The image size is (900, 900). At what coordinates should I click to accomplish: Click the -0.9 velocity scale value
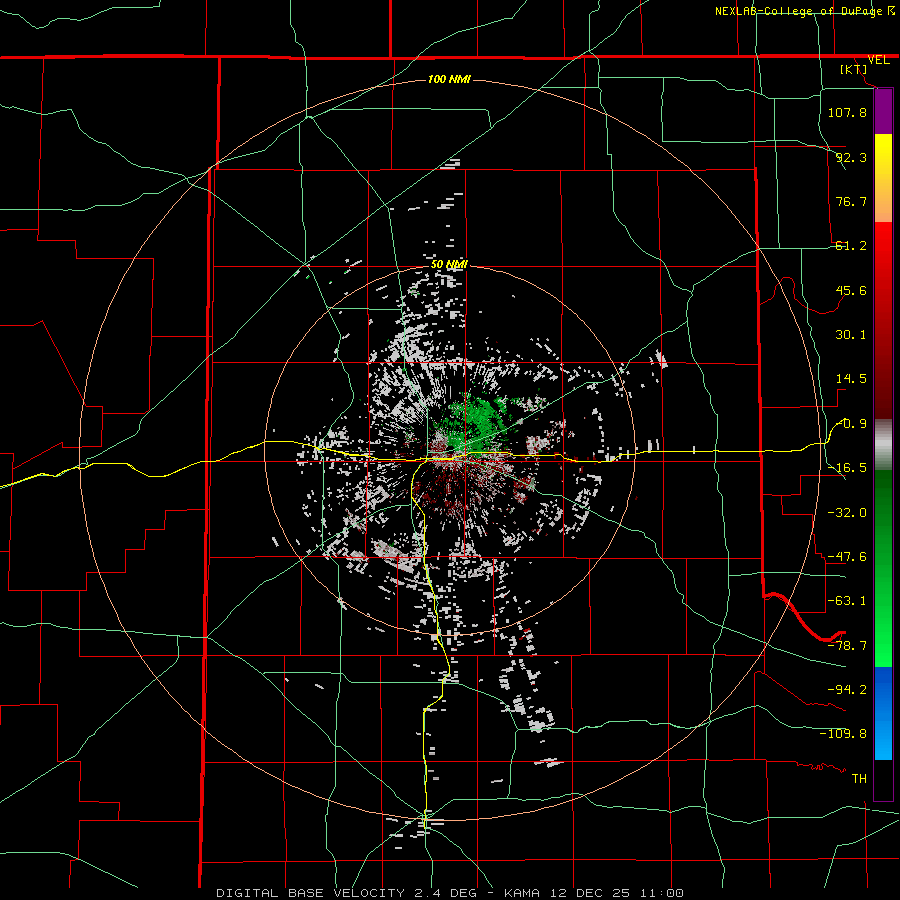tap(851, 424)
